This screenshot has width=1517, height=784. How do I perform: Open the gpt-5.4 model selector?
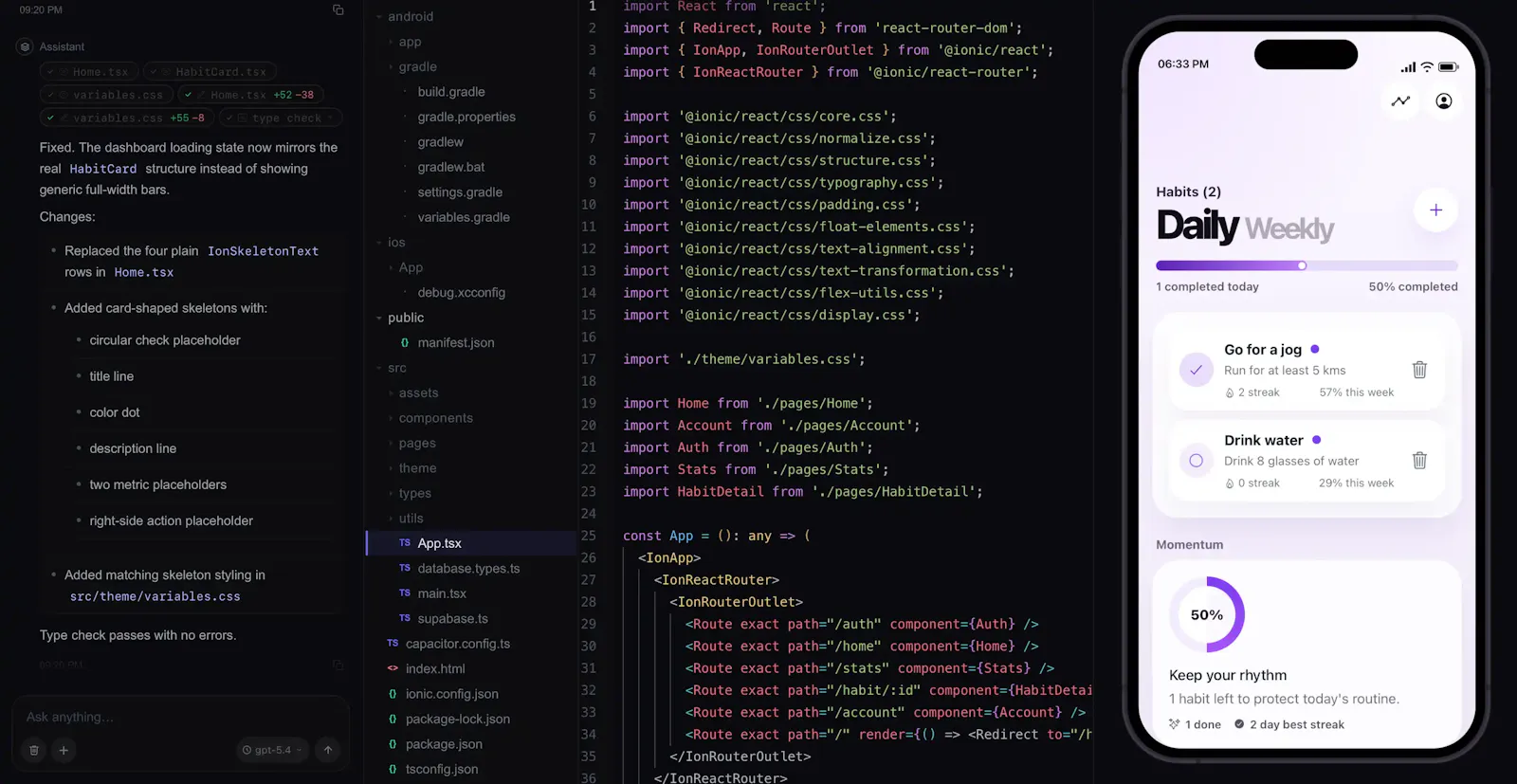(272, 750)
